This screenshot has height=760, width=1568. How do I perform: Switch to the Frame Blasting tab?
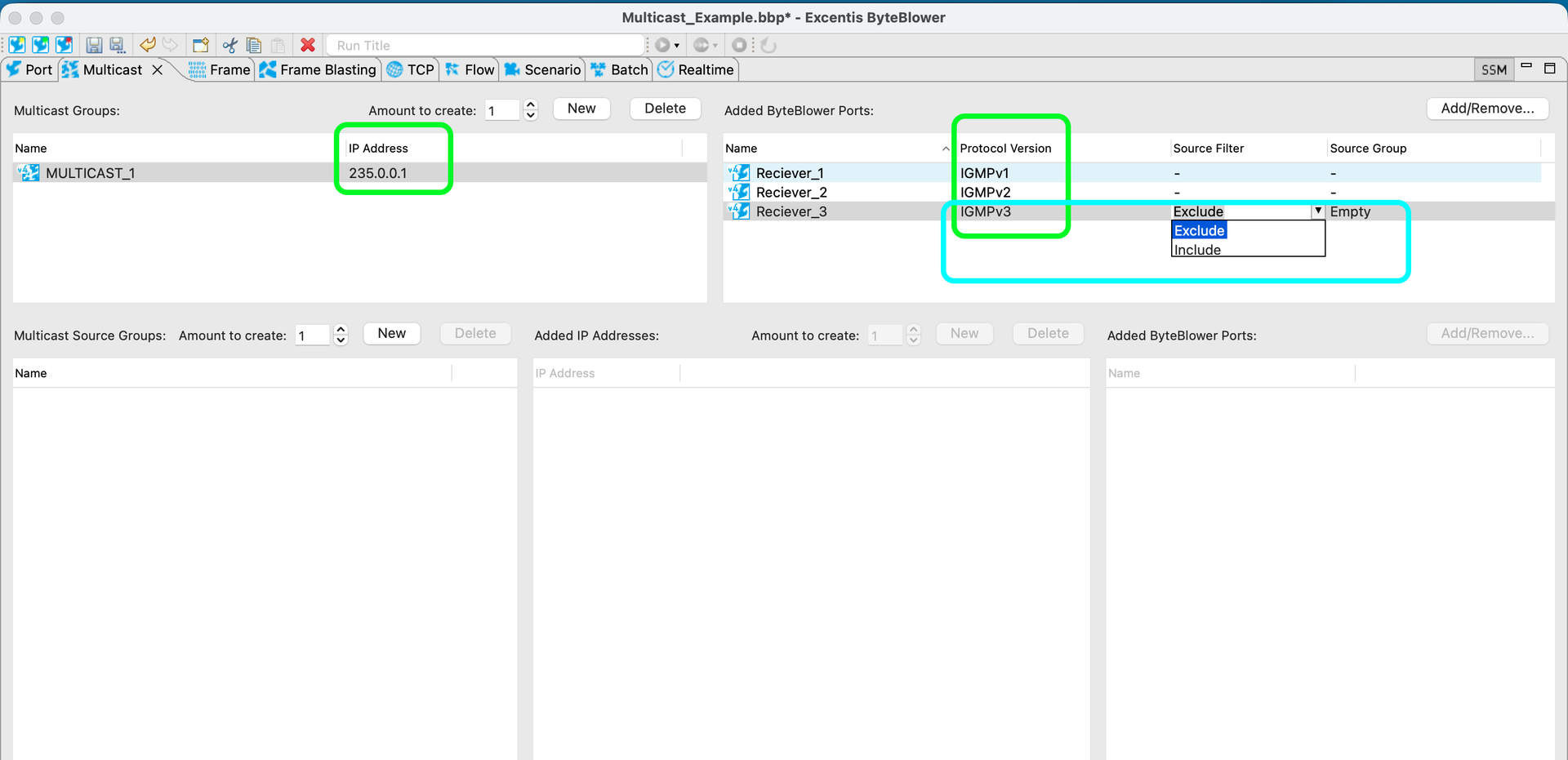point(318,70)
